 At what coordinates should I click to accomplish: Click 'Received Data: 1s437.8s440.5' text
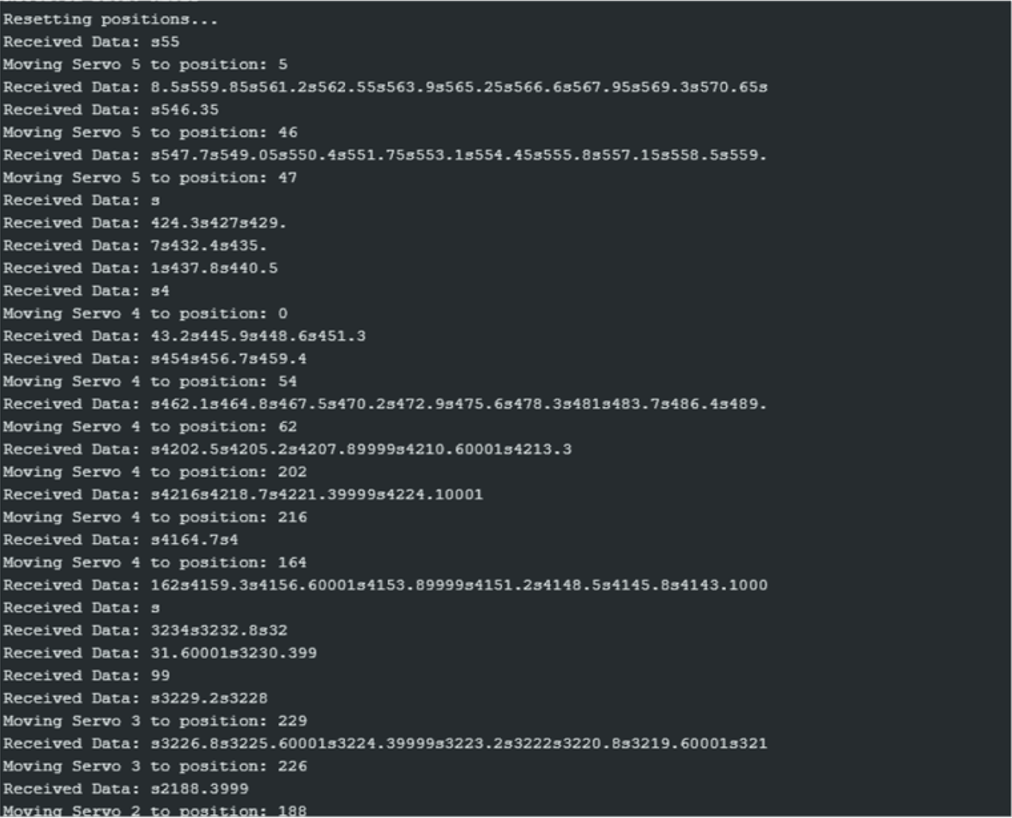tap(140, 268)
